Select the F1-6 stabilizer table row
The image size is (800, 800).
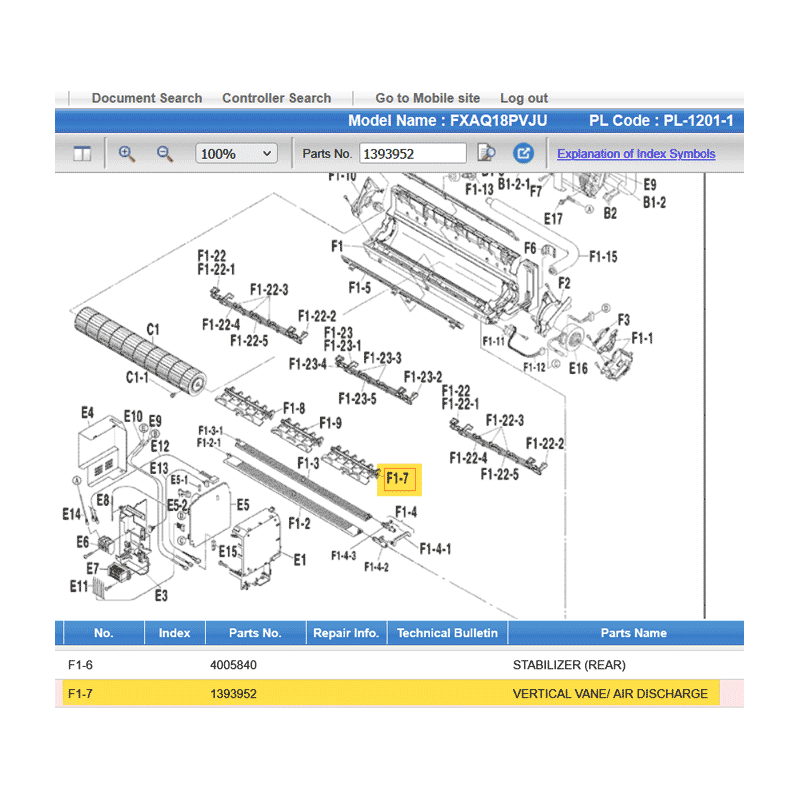point(390,664)
